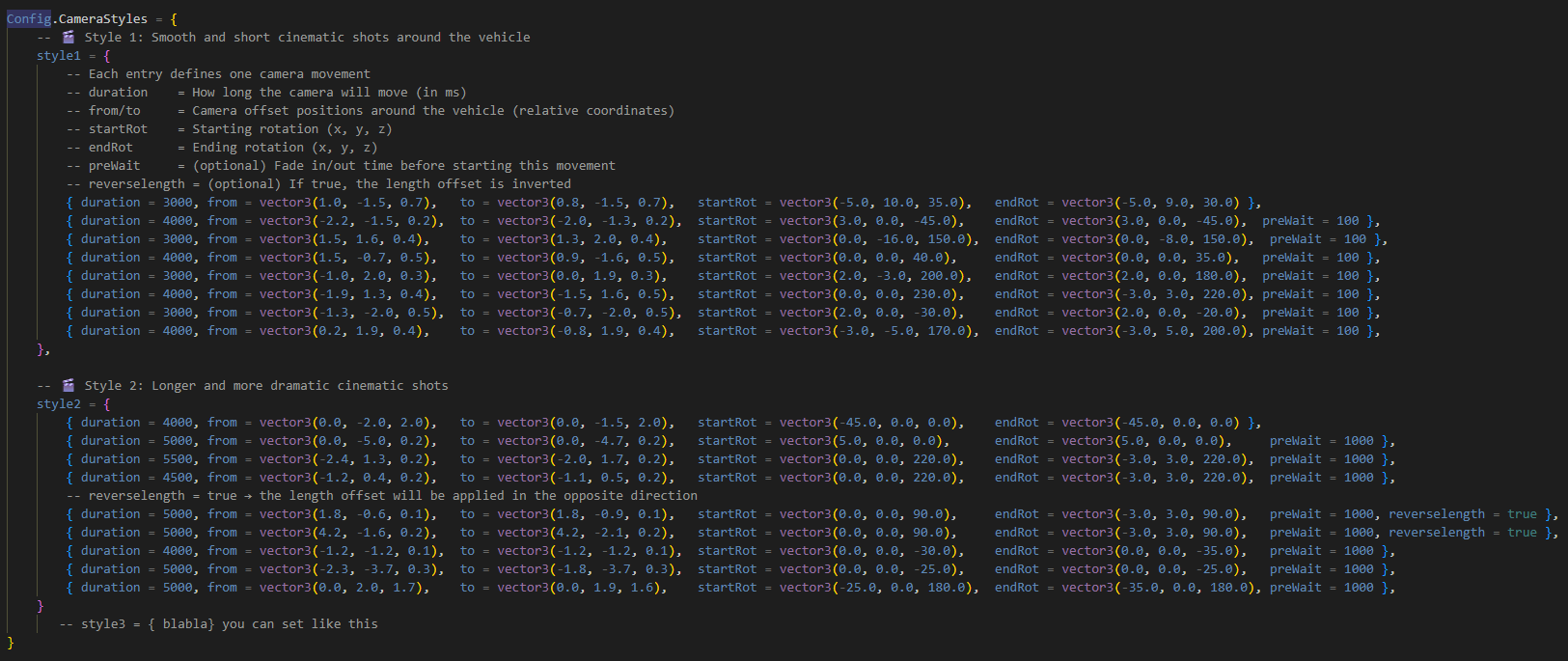Click 'Longer and more dramatic cinematic shots' comment

pyautogui.click(x=299, y=386)
